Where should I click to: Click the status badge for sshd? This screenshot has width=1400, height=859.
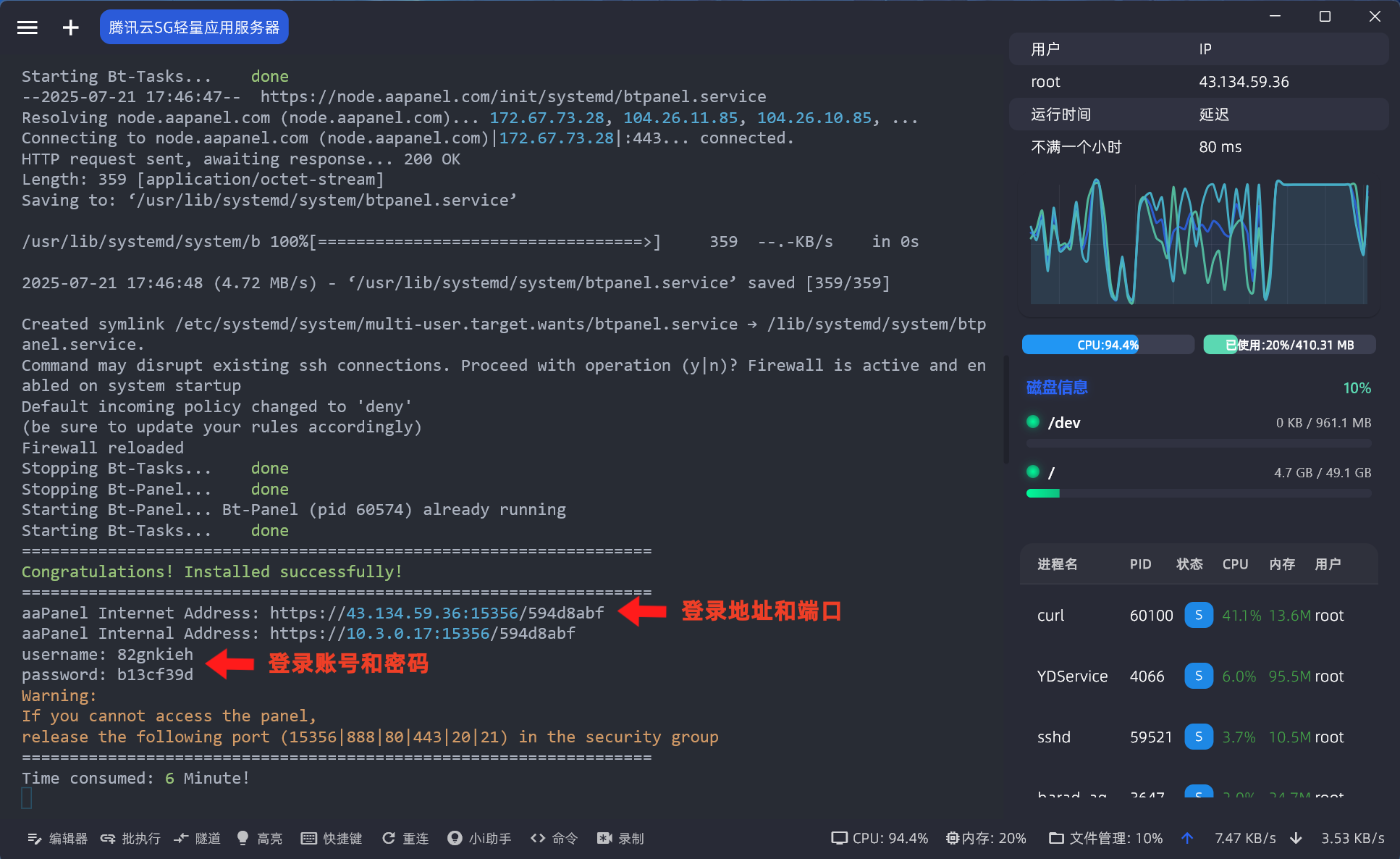tap(1199, 737)
